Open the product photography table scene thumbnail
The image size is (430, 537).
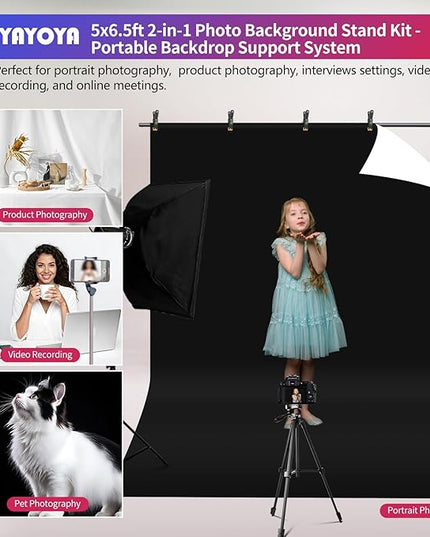click(x=61, y=167)
